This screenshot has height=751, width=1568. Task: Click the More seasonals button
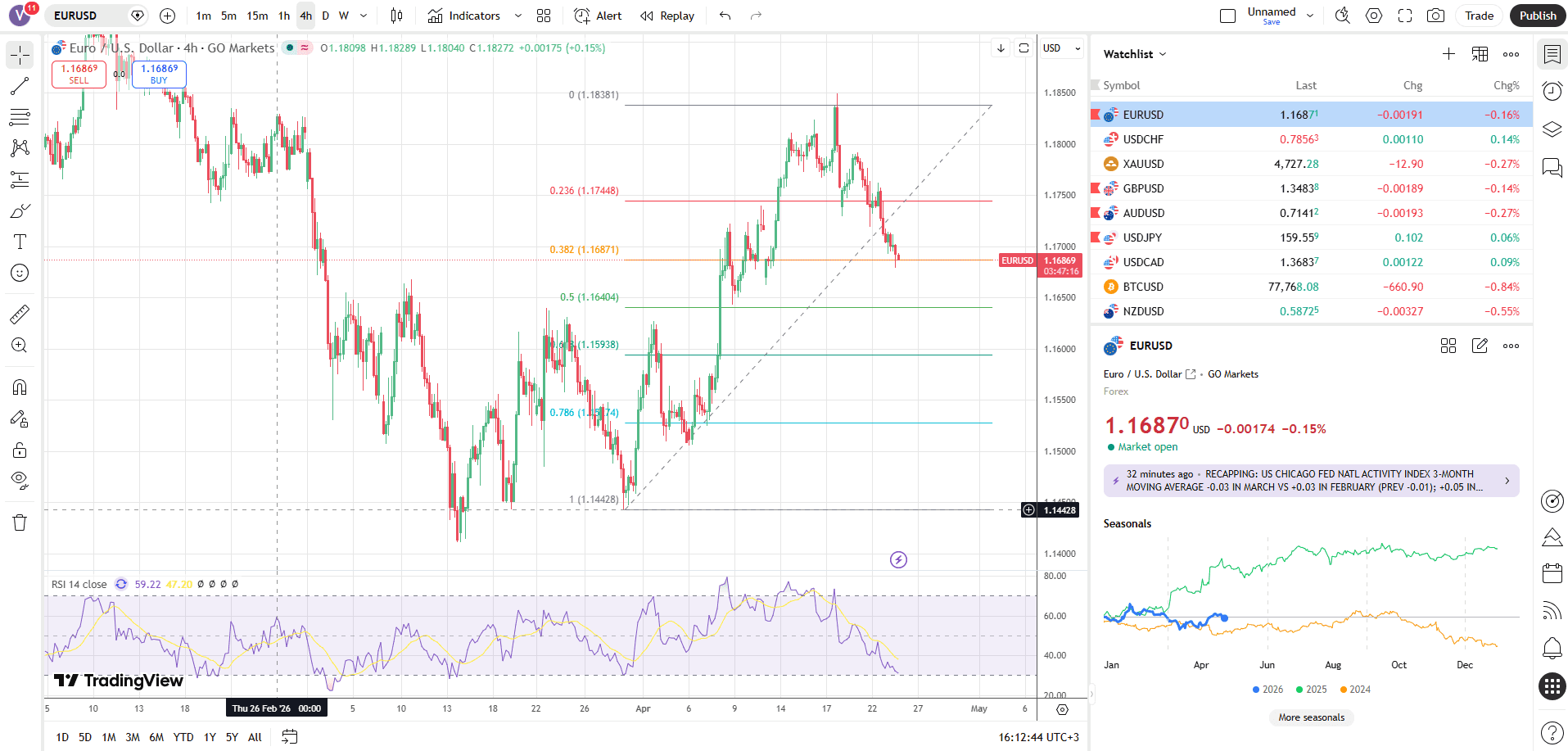1311,717
